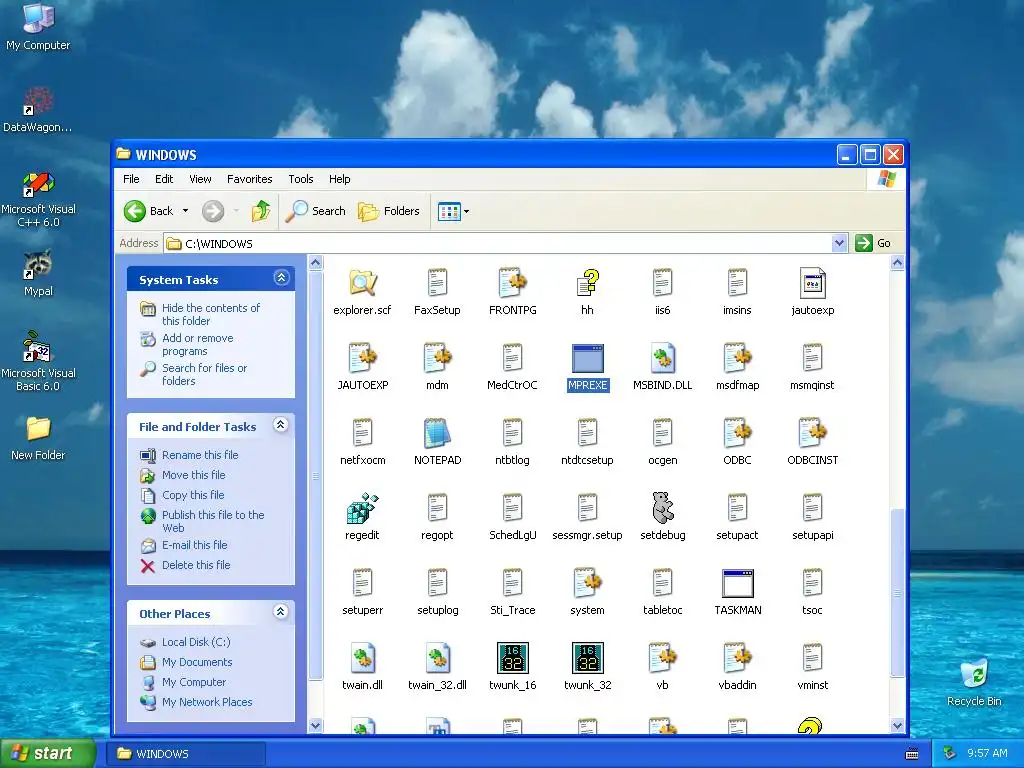Click Publish this file to the Web
This screenshot has width=1024, height=768.
coord(213,521)
